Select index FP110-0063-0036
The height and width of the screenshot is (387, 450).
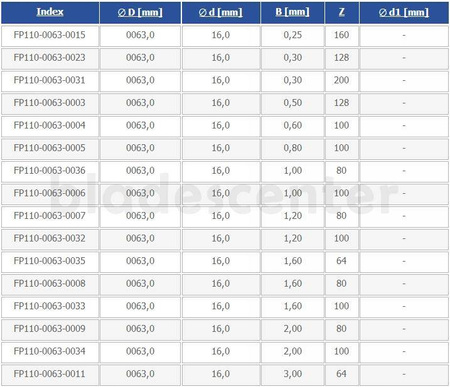[49, 171]
